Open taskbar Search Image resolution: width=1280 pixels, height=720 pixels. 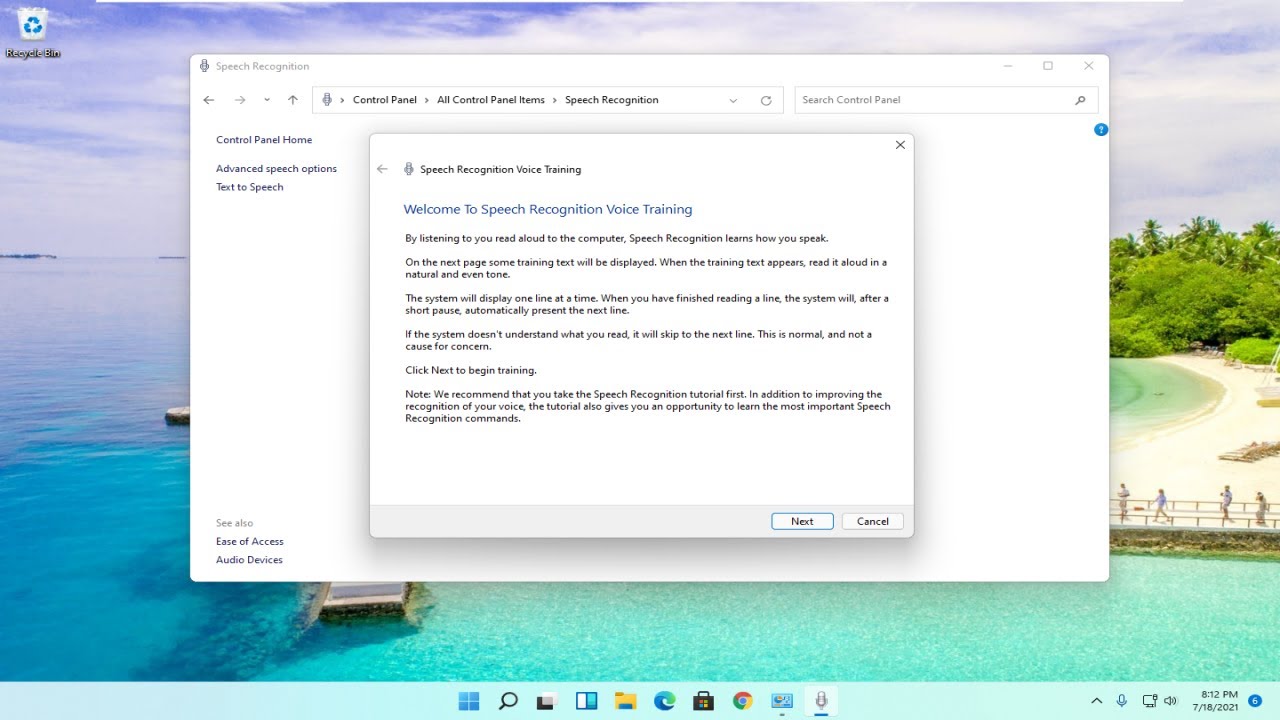coord(508,701)
